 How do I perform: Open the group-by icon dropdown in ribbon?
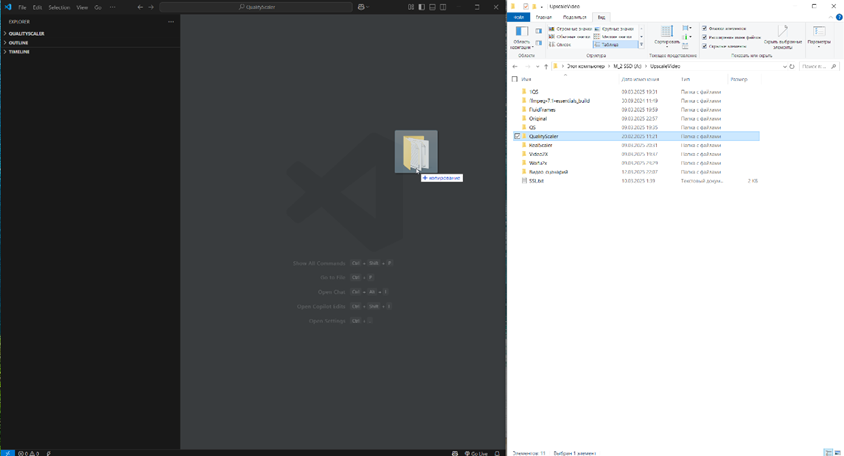(x=687, y=28)
